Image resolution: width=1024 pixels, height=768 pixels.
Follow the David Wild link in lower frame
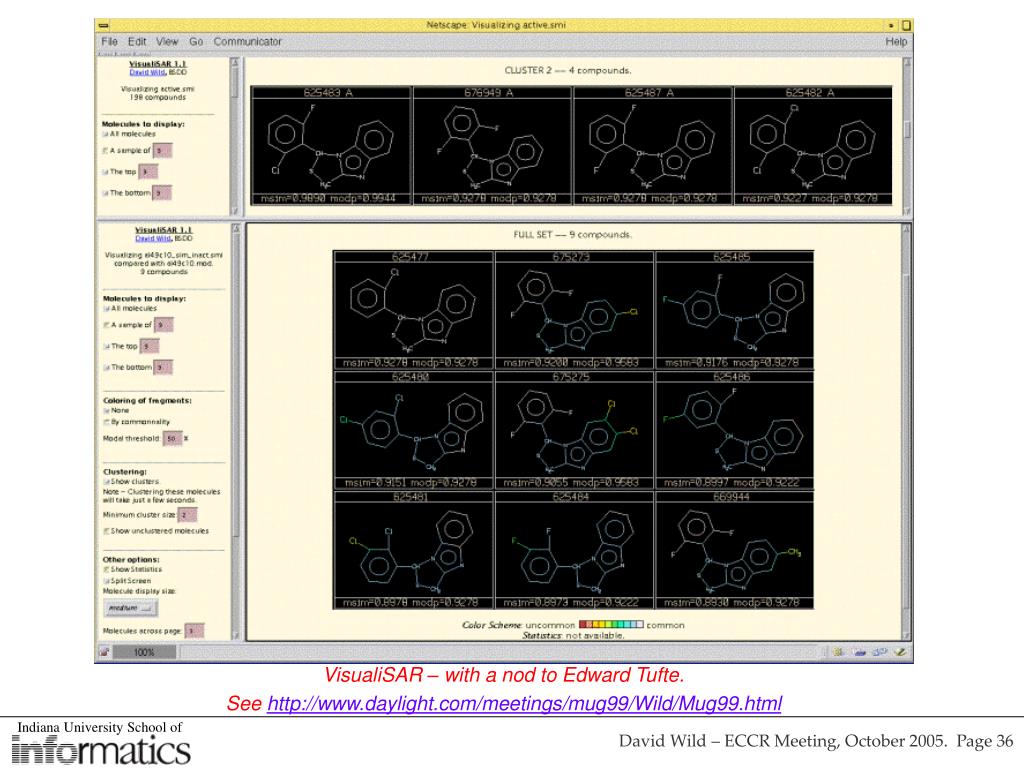click(153, 238)
